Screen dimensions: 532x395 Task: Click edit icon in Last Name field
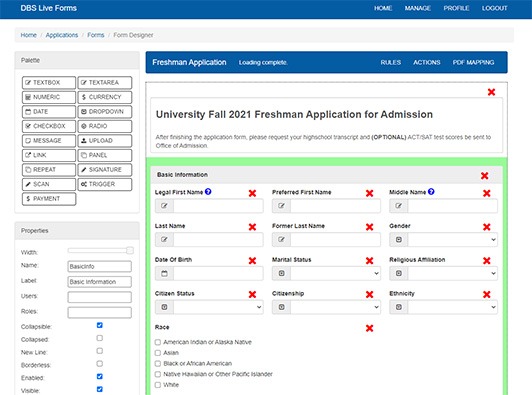[x=165, y=240]
